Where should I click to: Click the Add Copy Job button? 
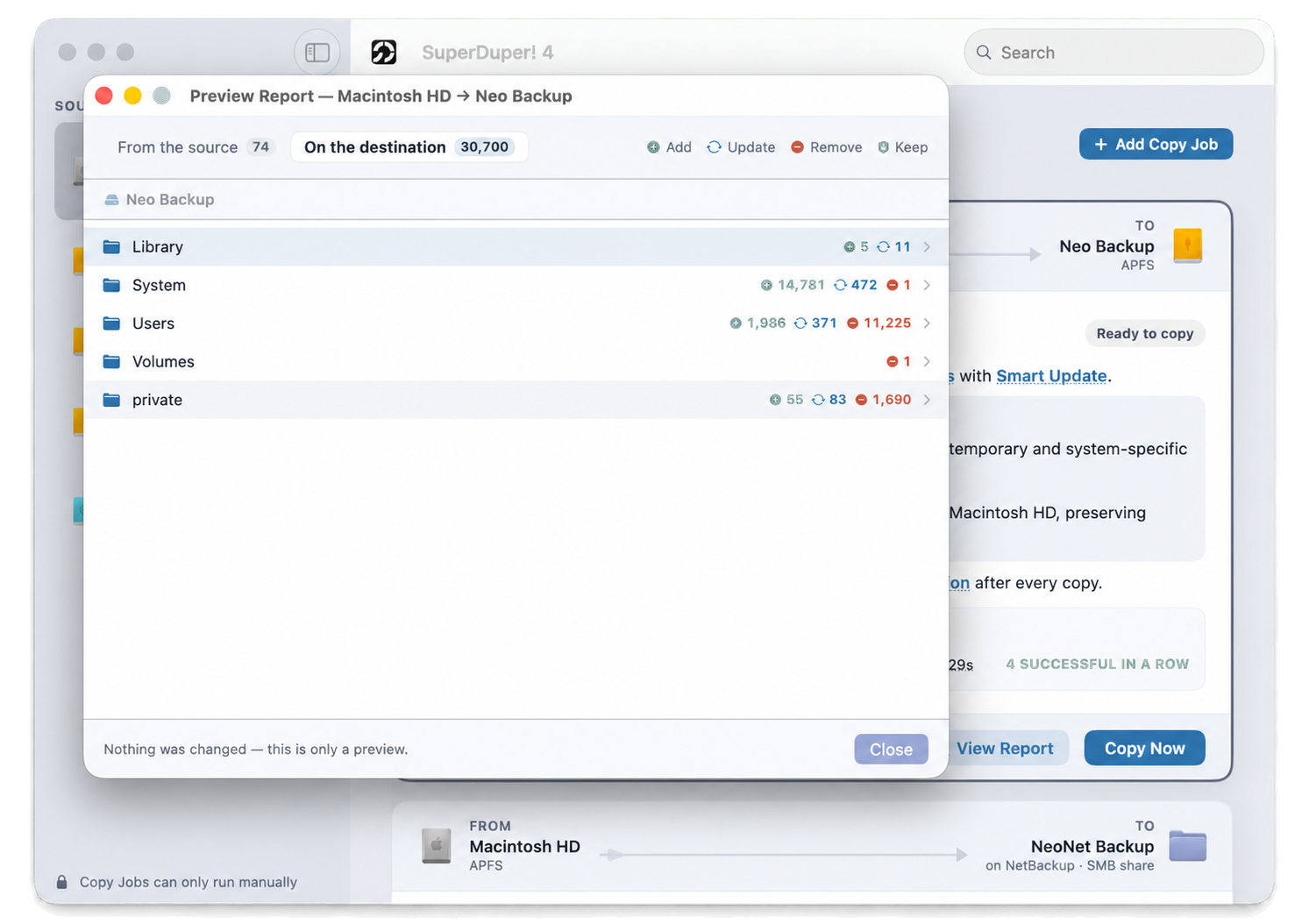click(1156, 145)
